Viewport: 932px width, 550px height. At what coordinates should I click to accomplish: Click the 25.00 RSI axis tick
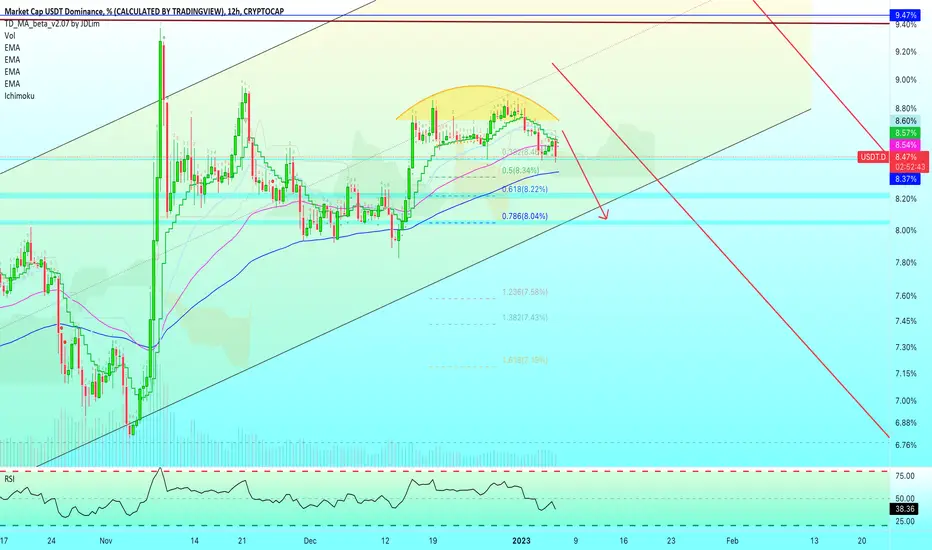[905, 521]
